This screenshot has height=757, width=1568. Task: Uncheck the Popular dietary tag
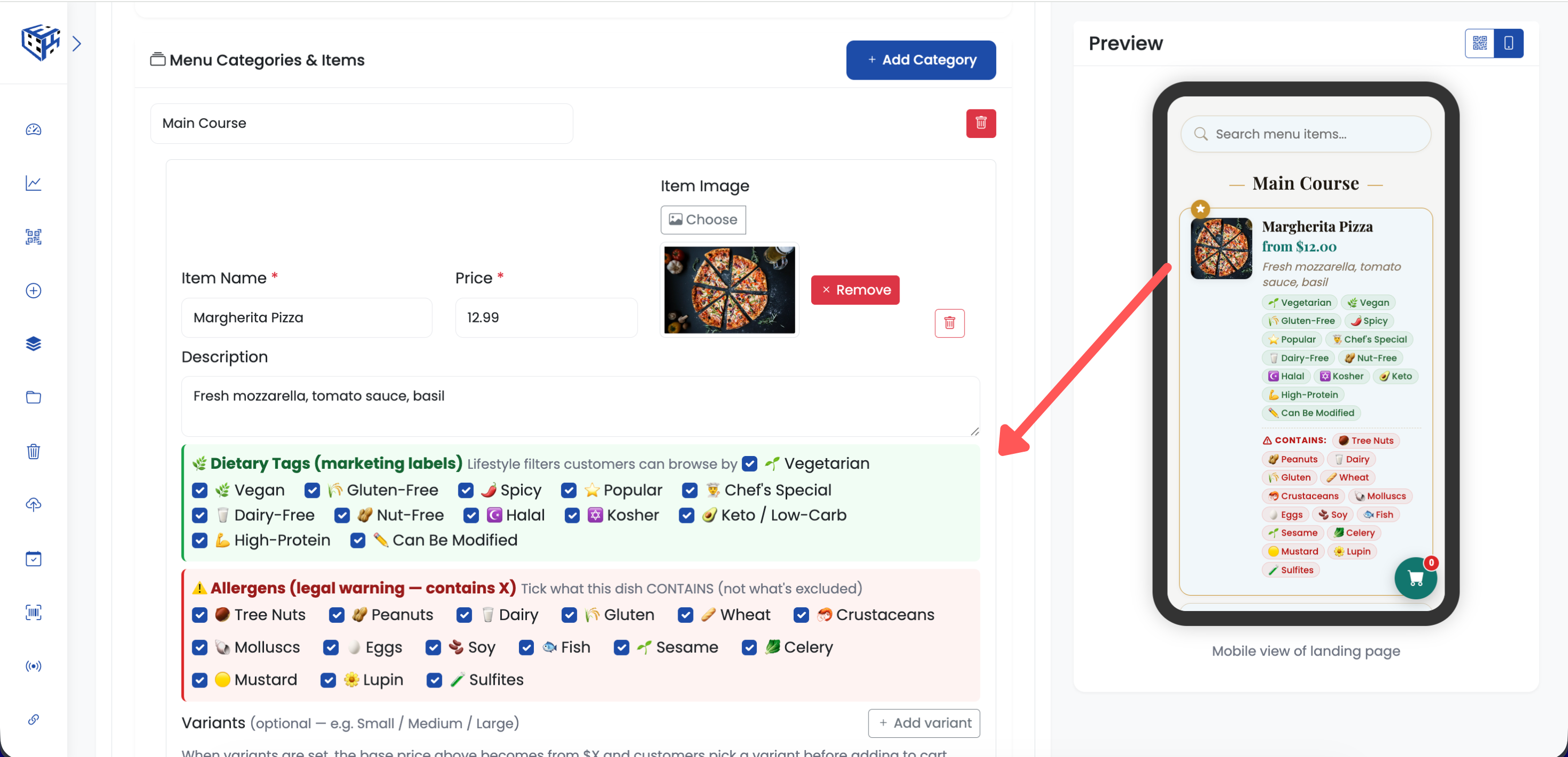pyautogui.click(x=569, y=490)
